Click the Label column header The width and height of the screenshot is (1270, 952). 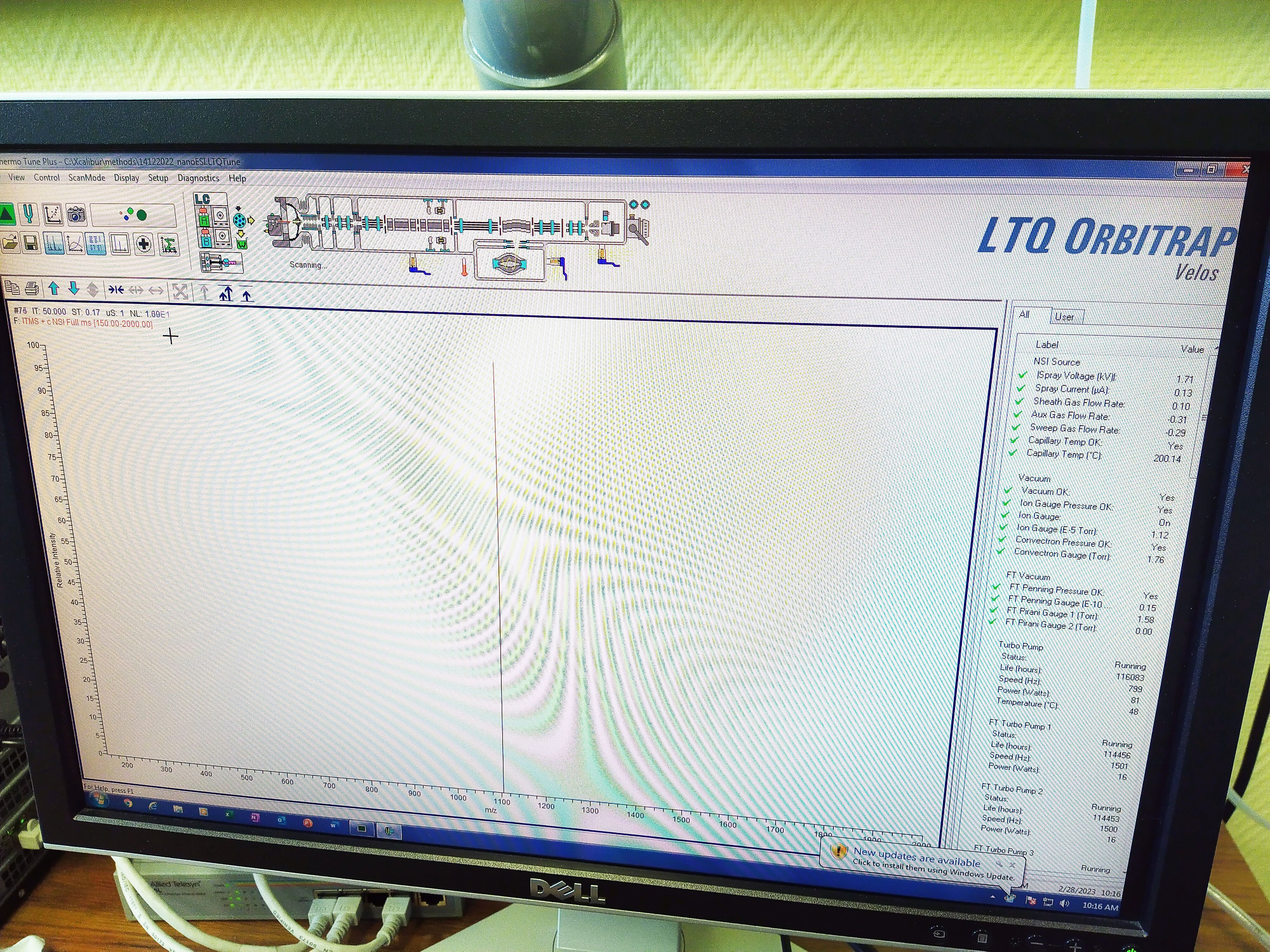click(x=1047, y=345)
